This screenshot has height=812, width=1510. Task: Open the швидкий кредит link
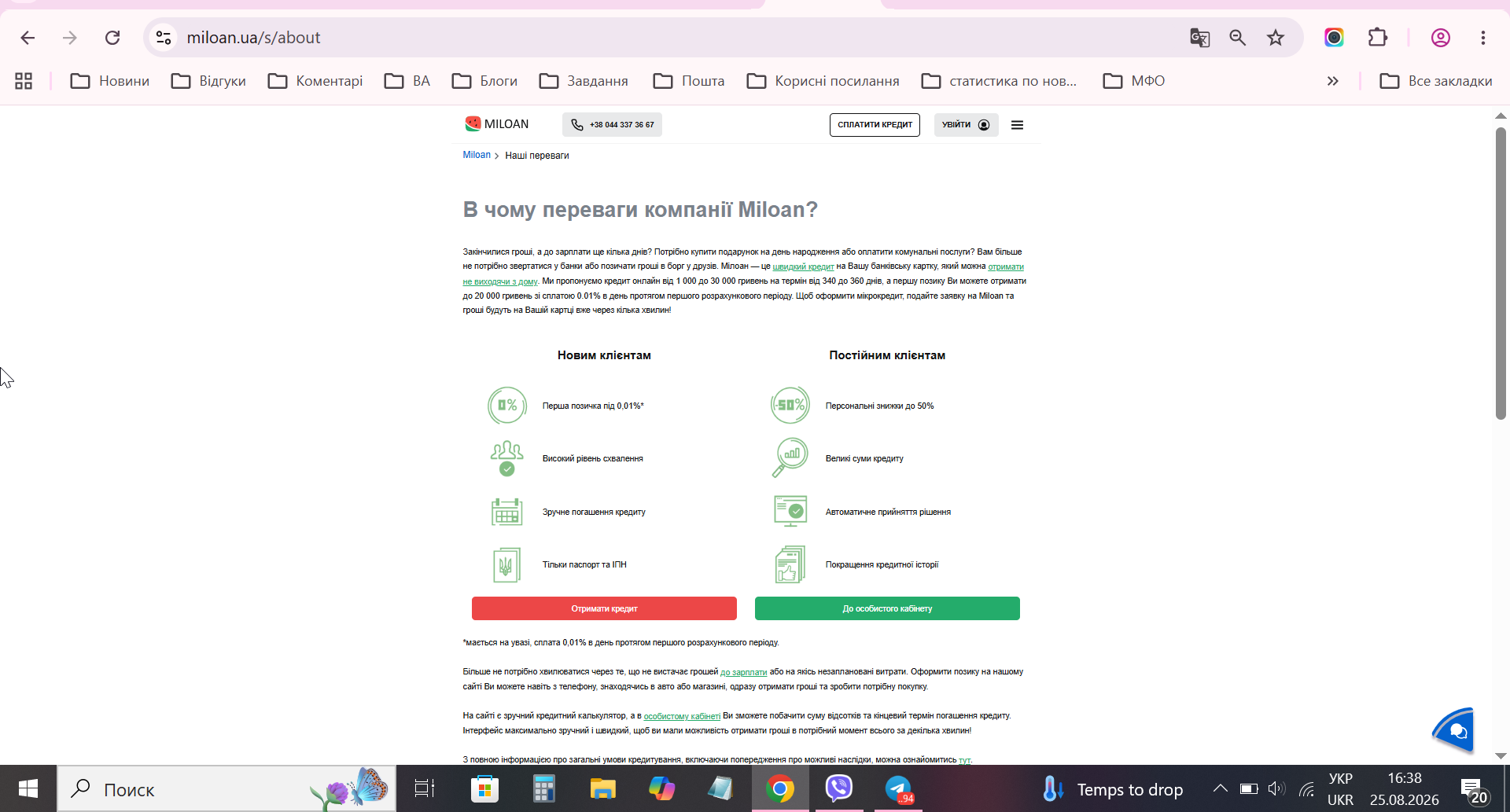point(803,266)
